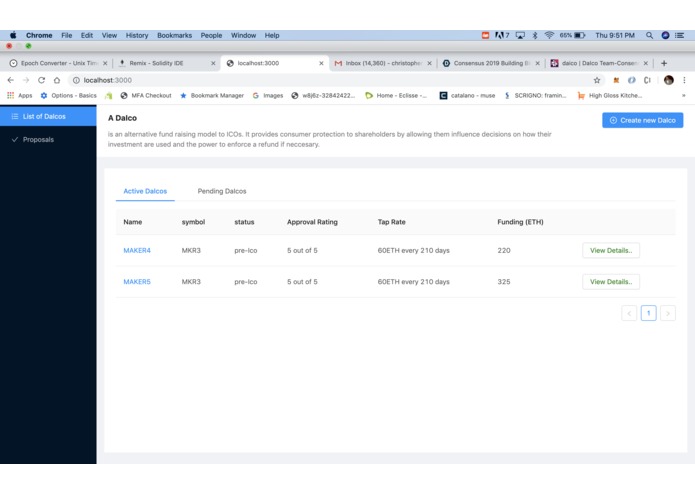Open Chrome profile avatar
695x494 pixels.
(669, 80)
